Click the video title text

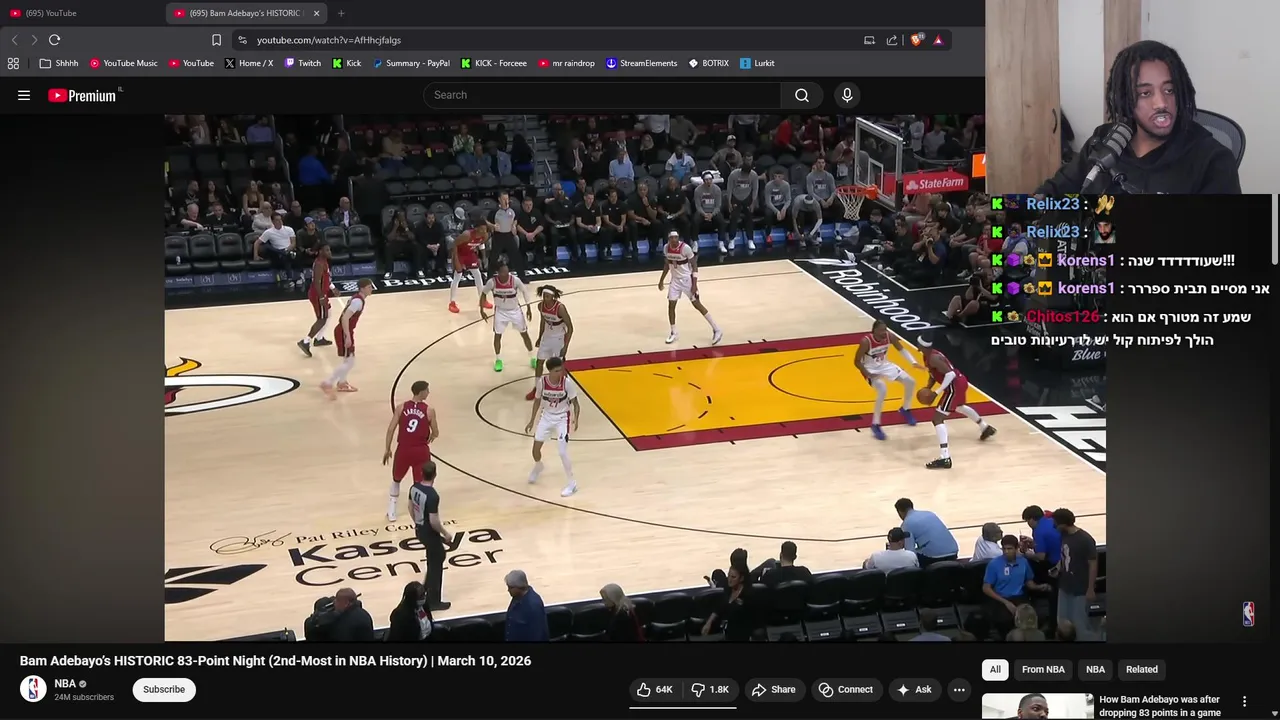click(275, 661)
